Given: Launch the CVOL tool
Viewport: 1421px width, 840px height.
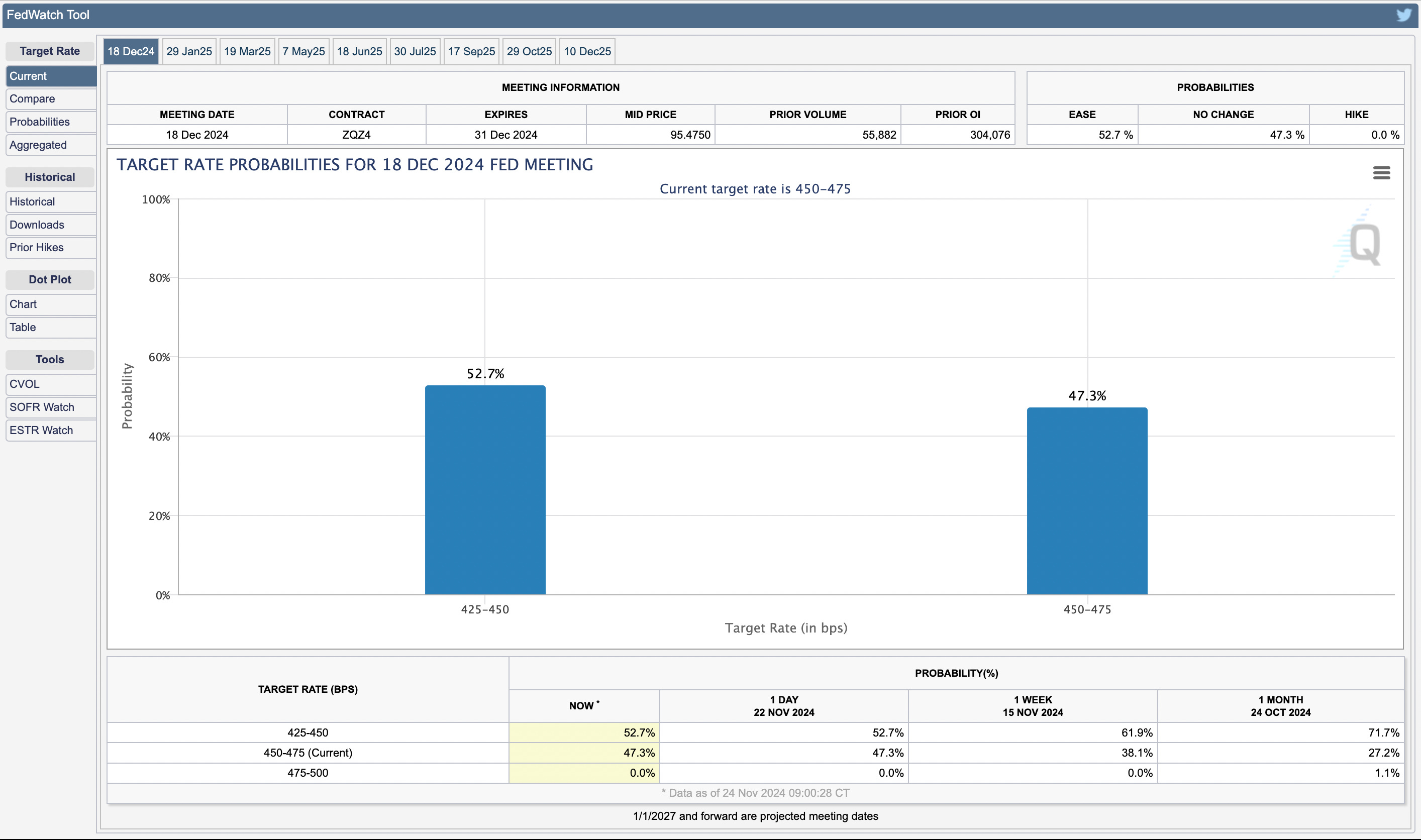Looking at the screenshot, I should pos(24,384).
